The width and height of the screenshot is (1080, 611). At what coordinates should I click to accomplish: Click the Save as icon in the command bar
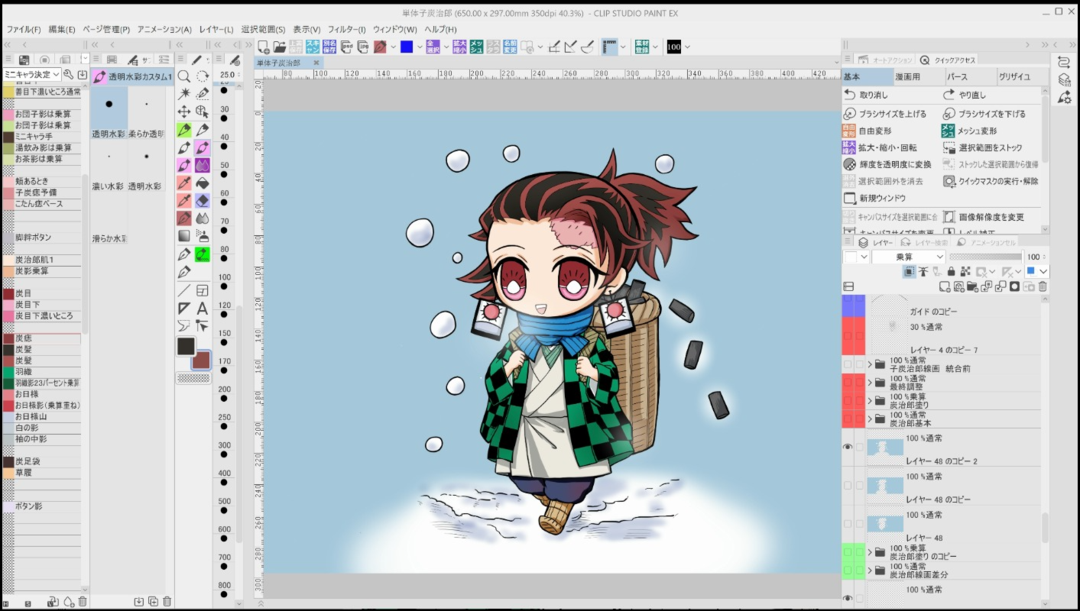click(x=329, y=47)
